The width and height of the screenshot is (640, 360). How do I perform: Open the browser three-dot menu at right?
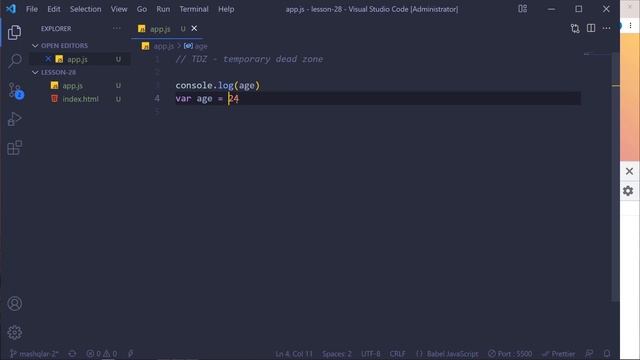(x=630, y=25)
